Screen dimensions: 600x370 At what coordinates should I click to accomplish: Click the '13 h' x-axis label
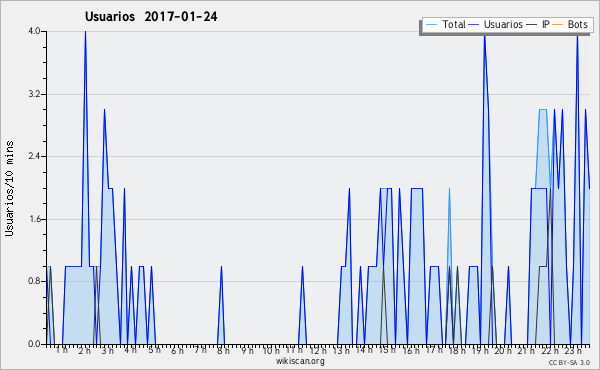(341, 350)
